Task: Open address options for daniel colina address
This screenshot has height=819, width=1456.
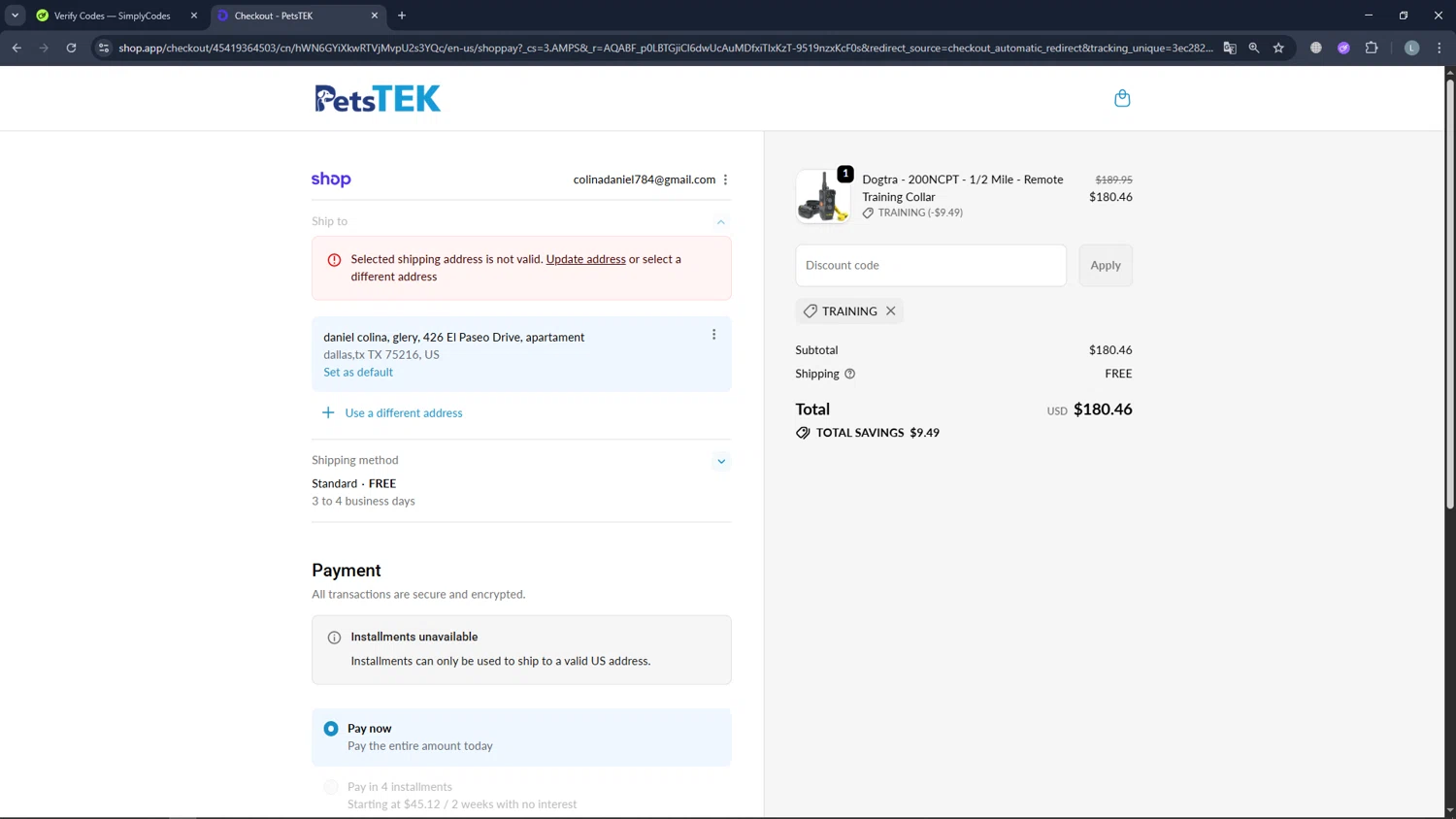Action: pyautogui.click(x=713, y=335)
